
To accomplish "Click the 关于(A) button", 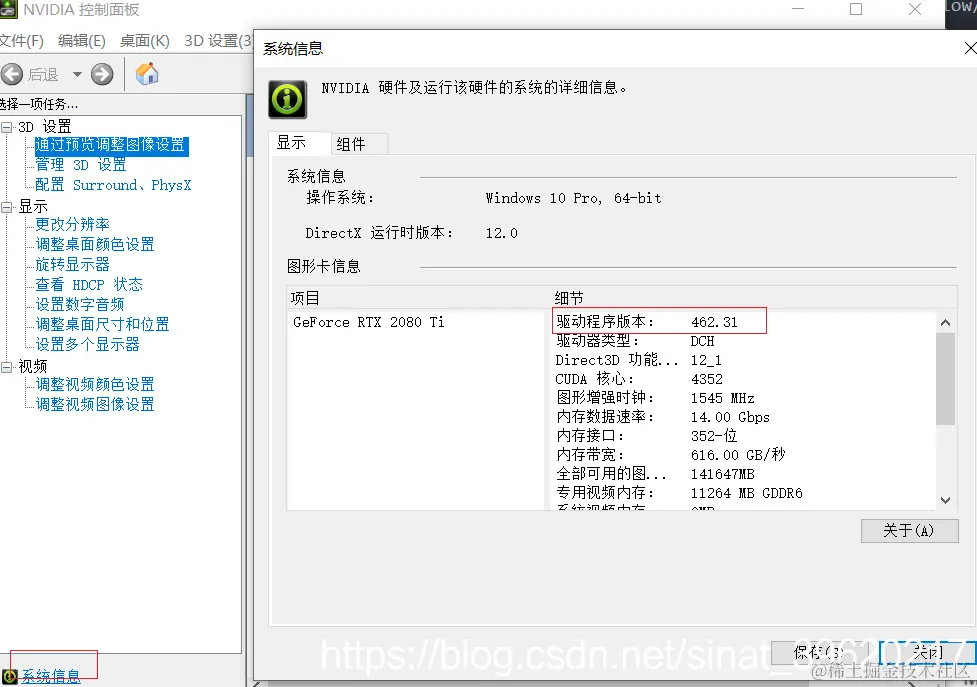I will click(909, 531).
